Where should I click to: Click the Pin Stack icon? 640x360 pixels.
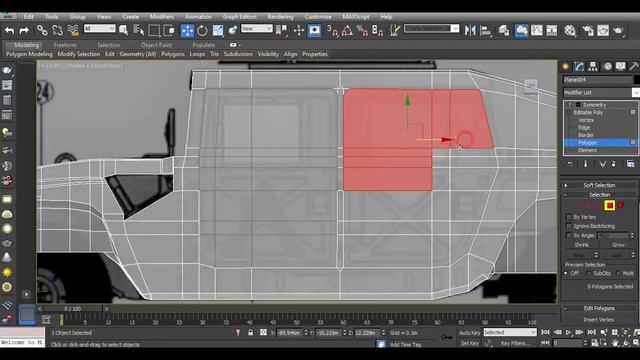click(570, 164)
